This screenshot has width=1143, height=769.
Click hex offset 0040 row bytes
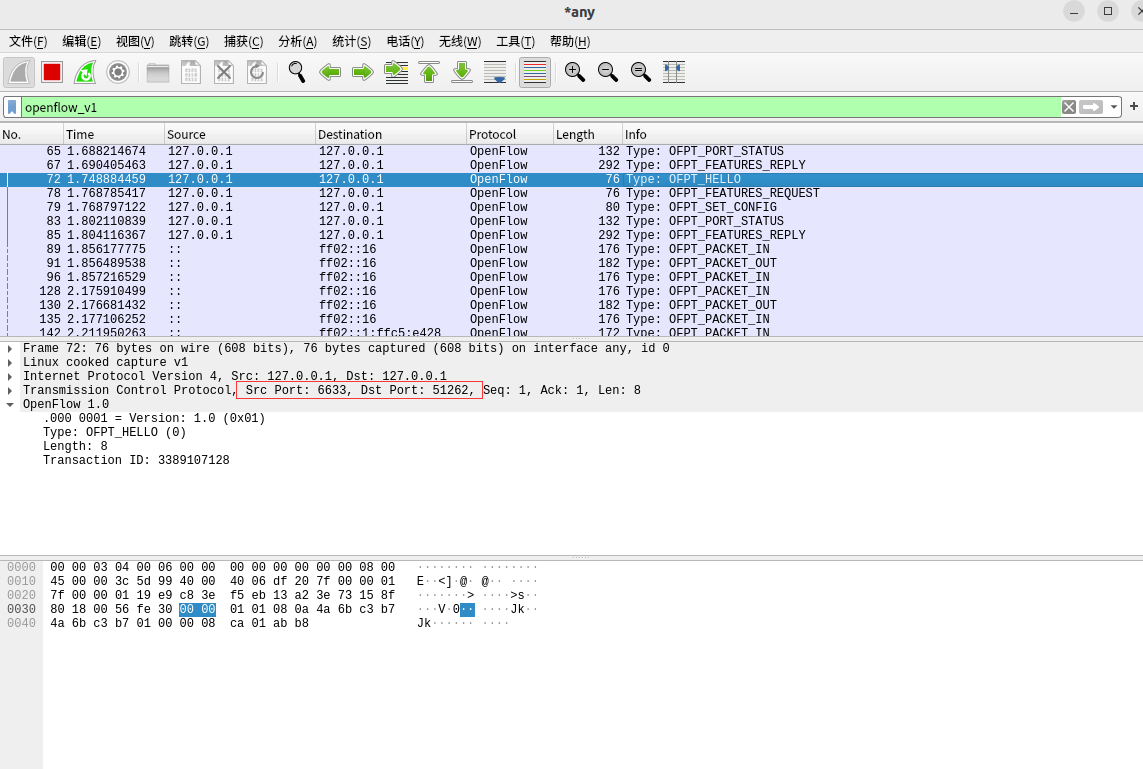coord(179,623)
